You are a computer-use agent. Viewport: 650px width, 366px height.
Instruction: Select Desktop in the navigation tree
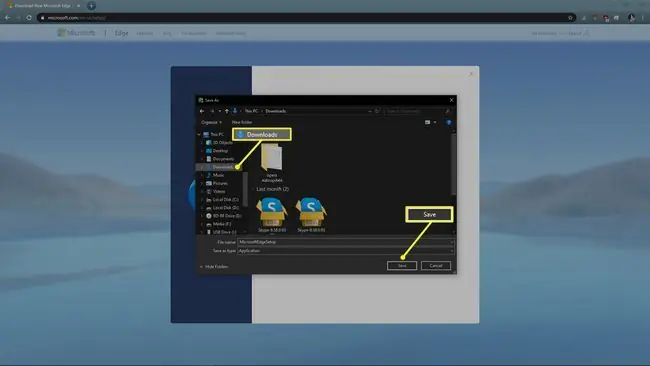point(220,151)
